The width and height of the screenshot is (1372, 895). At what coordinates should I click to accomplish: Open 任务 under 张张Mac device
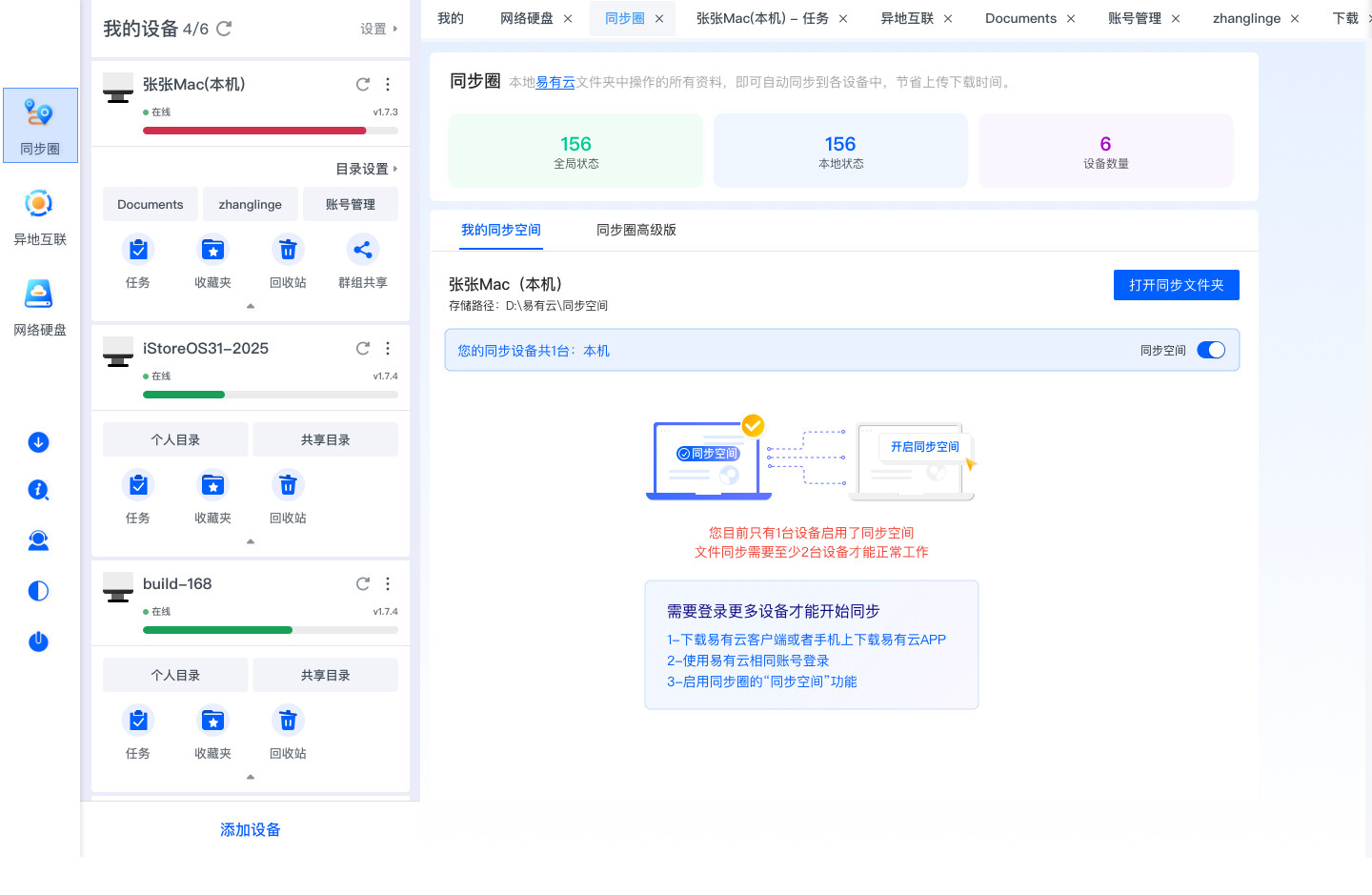pyautogui.click(x=138, y=251)
